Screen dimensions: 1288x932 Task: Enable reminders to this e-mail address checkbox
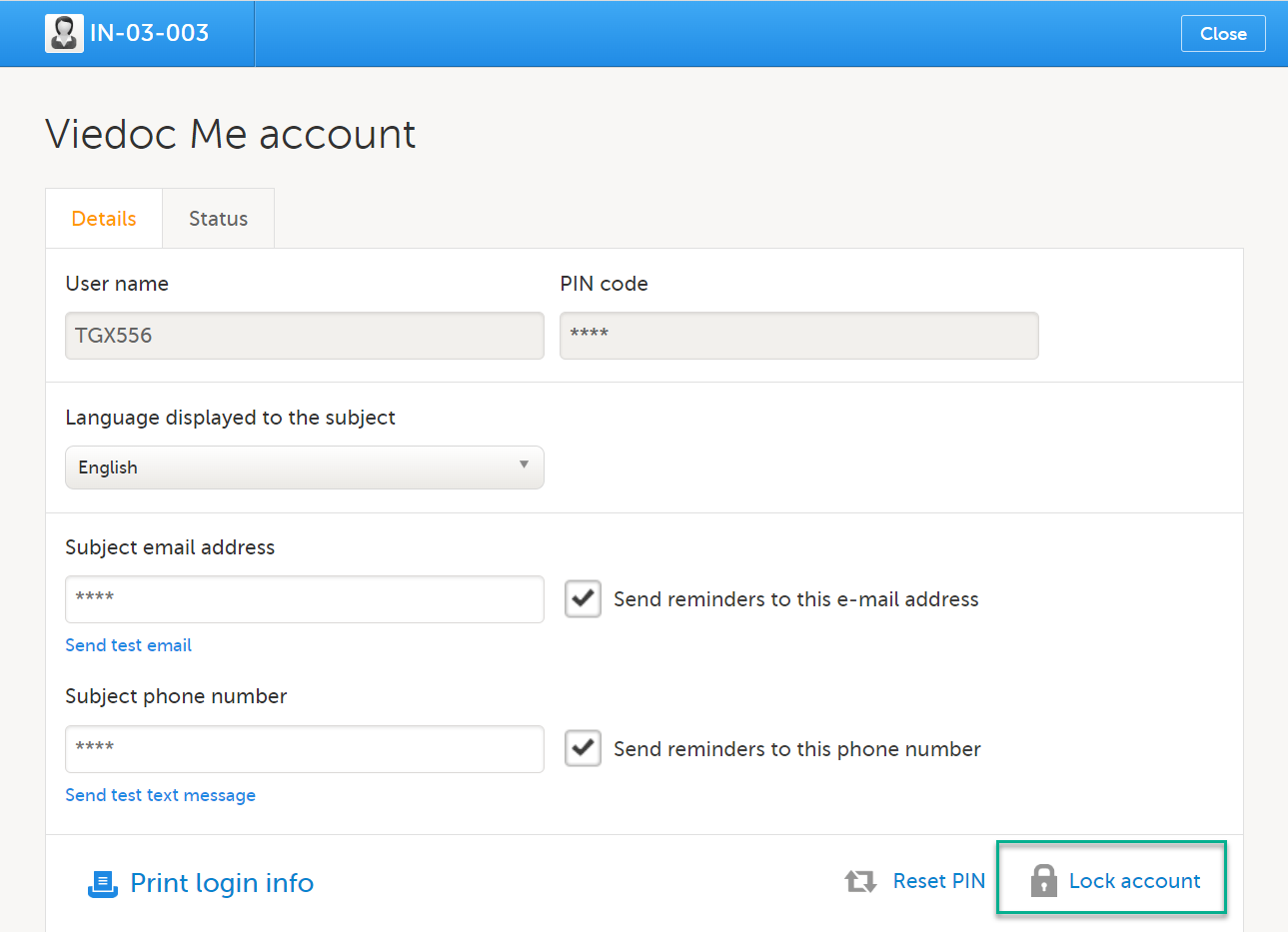pos(583,599)
